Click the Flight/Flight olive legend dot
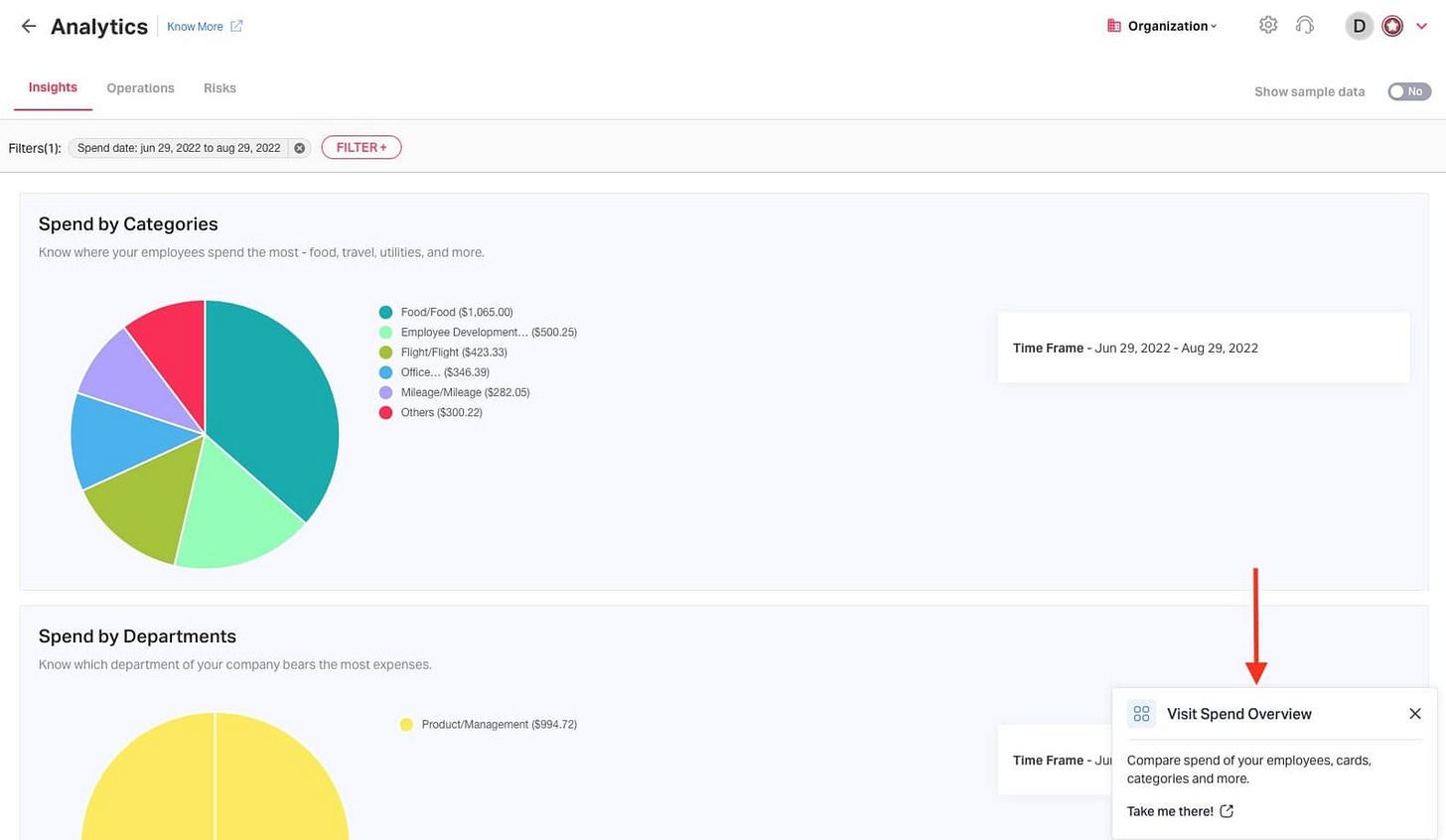 point(385,352)
